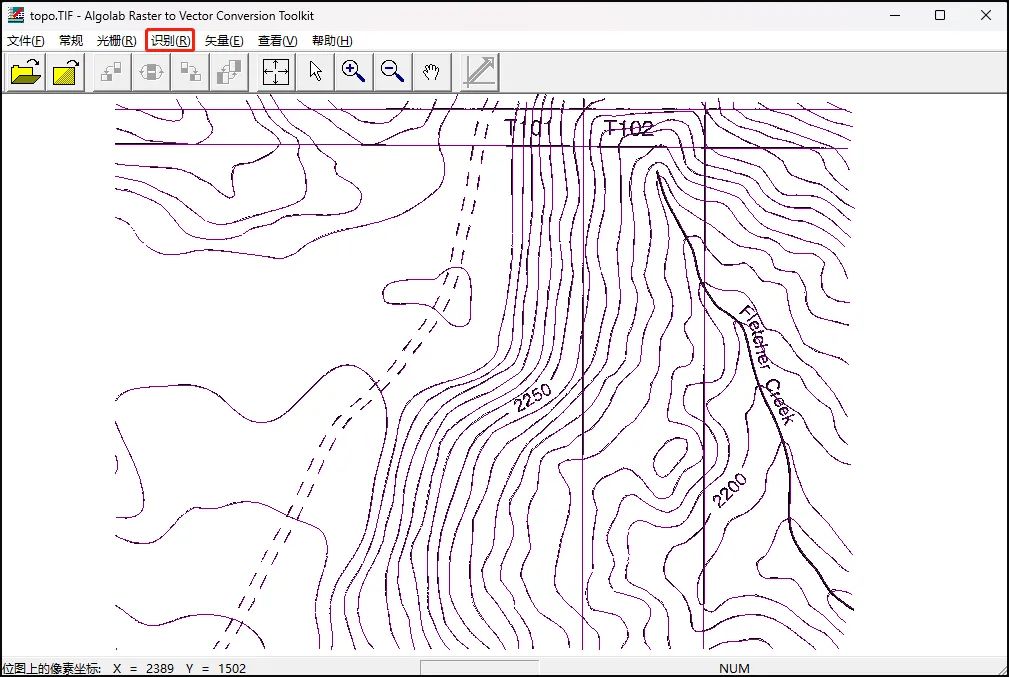Click the NUM indicator in status bar
This screenshot has width=1009, height=677.
point(734,668)
